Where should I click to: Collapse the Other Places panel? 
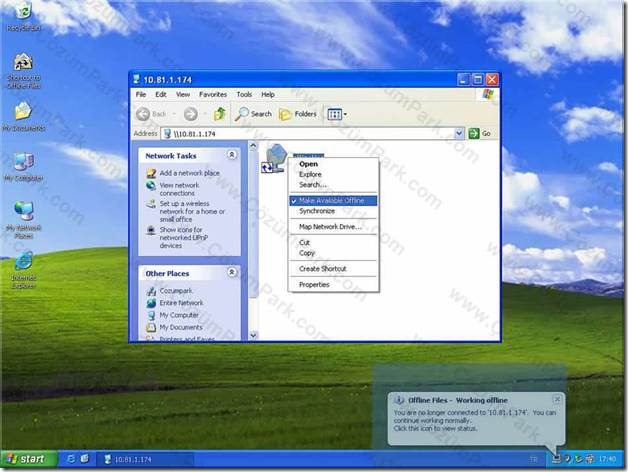[x=231, y=272]
